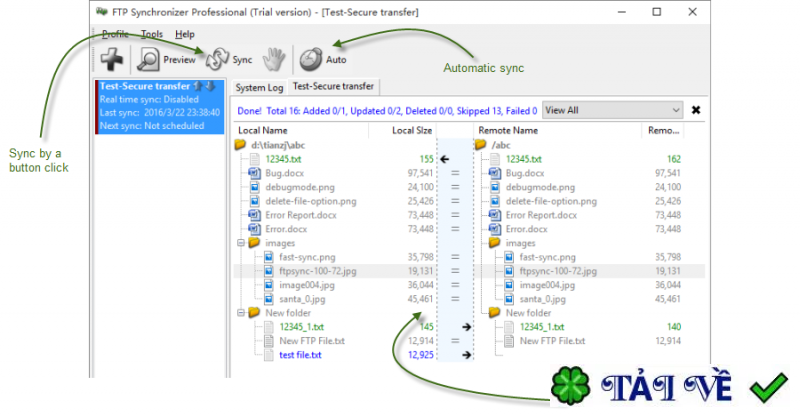
Task: Select remote New folder
Action: [528, 313]
